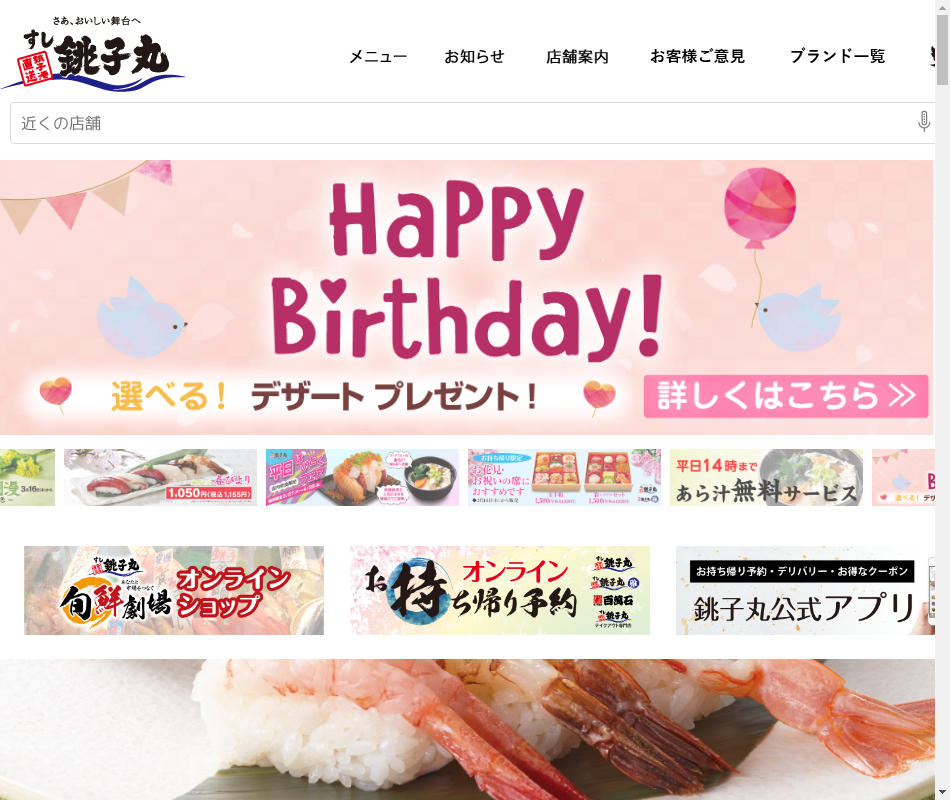This screenshot has width=950, height=800.
Task: Open お客様ご意見 page
Action: pyautogui.click(x=697, y=56)
